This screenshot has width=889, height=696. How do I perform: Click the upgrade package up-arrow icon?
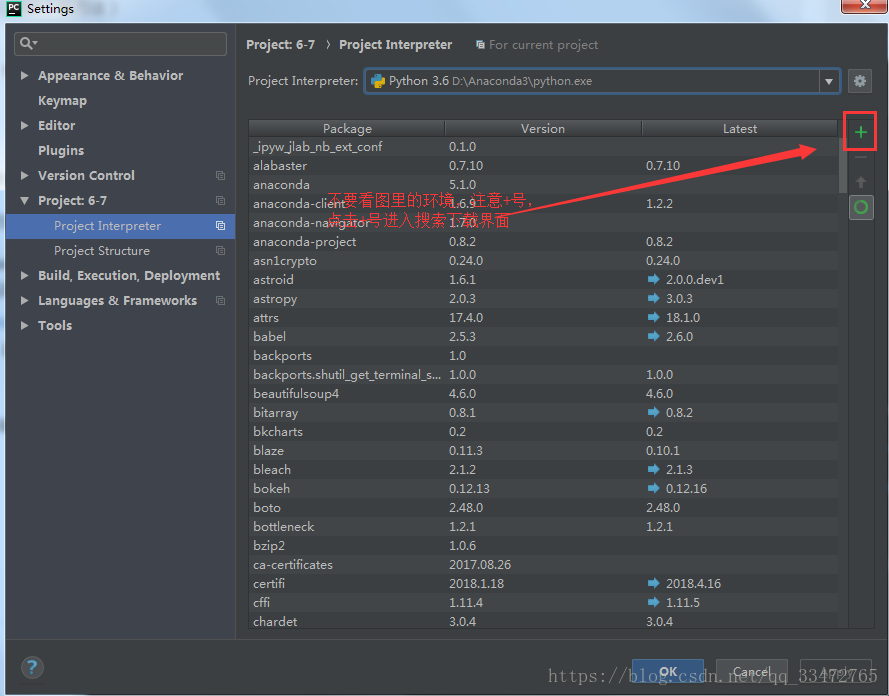860,182
